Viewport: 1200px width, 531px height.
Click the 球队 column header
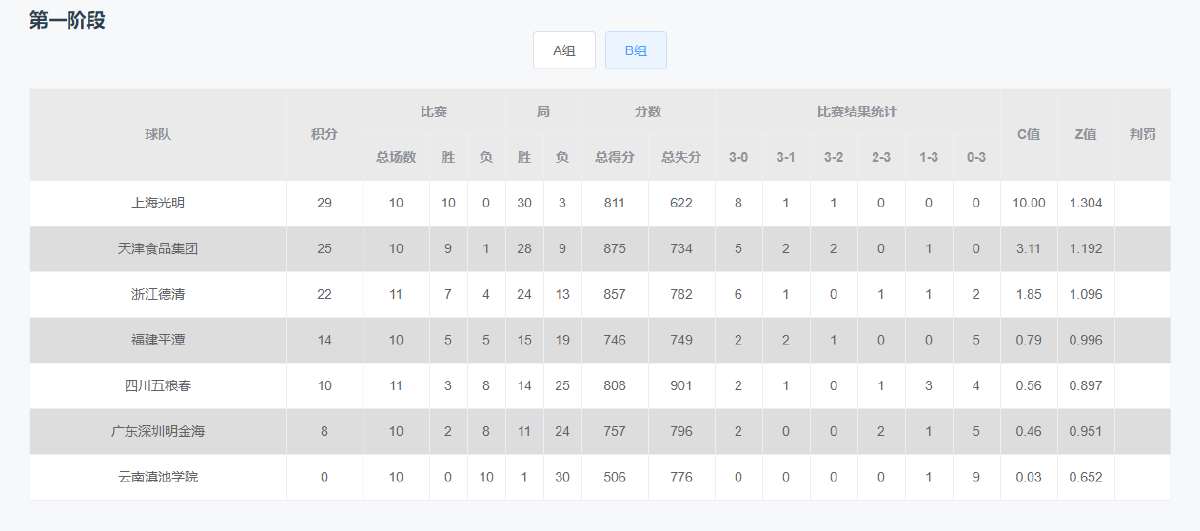pyautogui.click(x=158, y=134)
